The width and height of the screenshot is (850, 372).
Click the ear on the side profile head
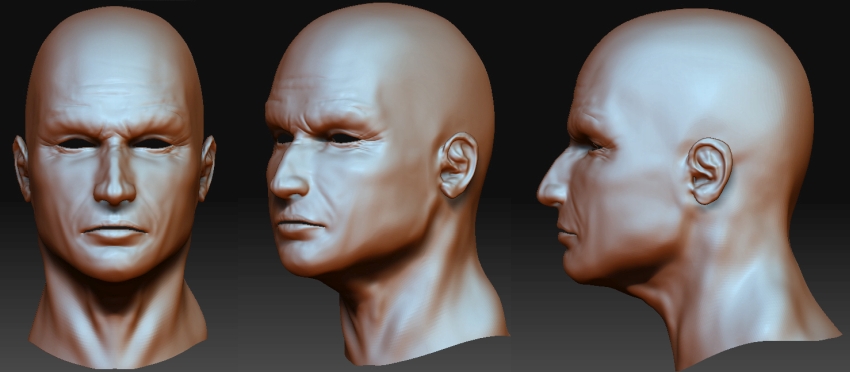tap(710, 171)
